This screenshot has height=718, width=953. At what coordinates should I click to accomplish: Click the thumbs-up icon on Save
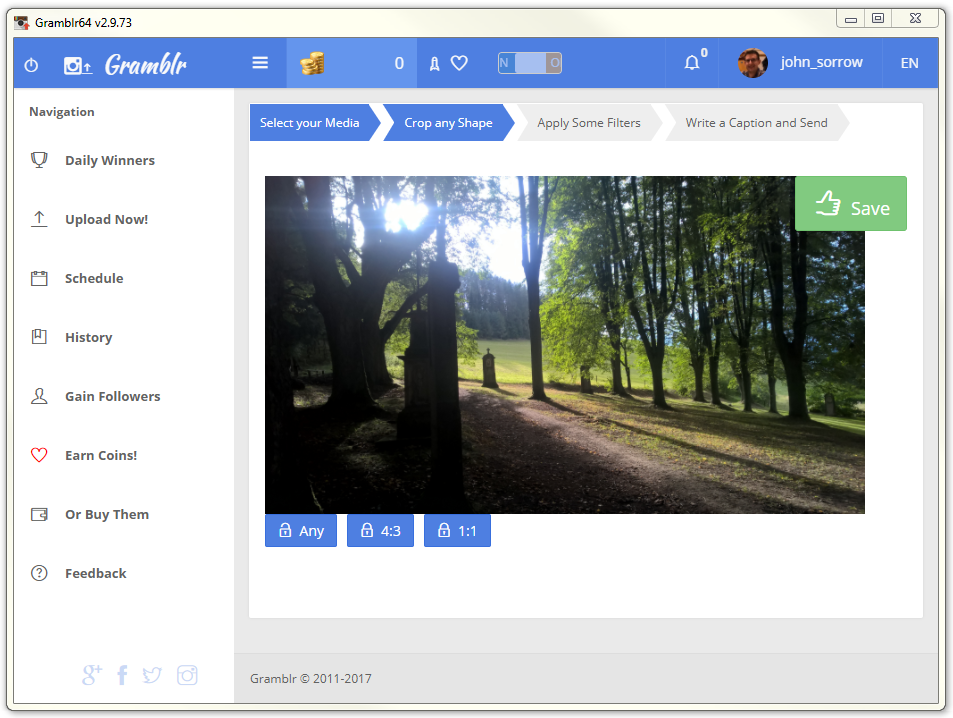pyautogui.click(x=828, y=204)
